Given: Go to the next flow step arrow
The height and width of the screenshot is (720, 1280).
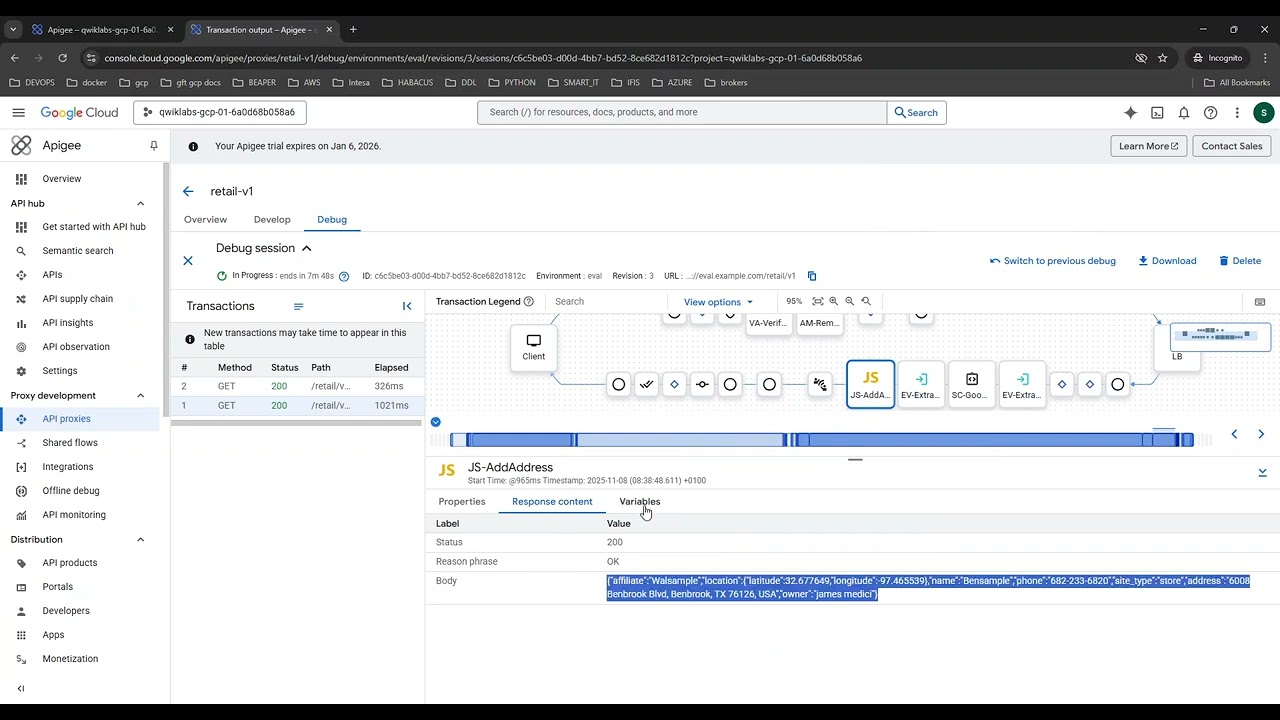Looking at the screenshot, I should 1261,434.
